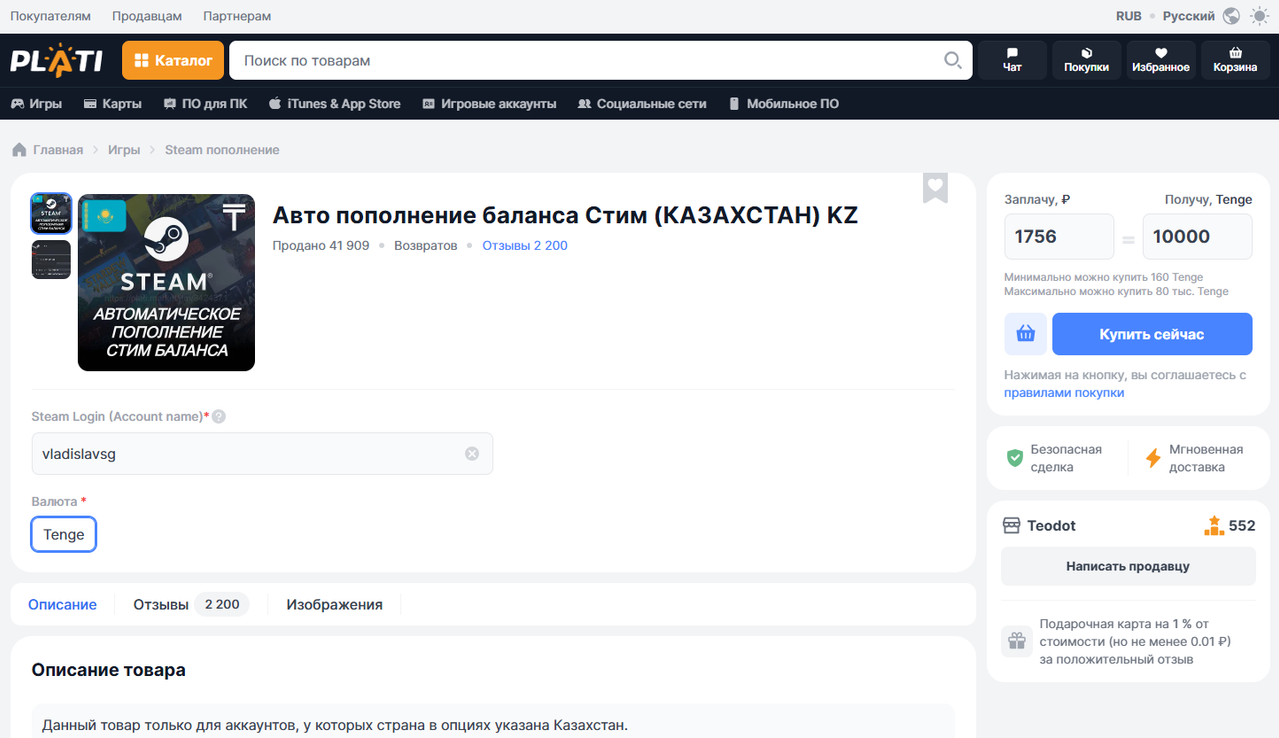Open the Русский language selector
The width and height of the screenshot is (1279, 738).
(1189, 16)
